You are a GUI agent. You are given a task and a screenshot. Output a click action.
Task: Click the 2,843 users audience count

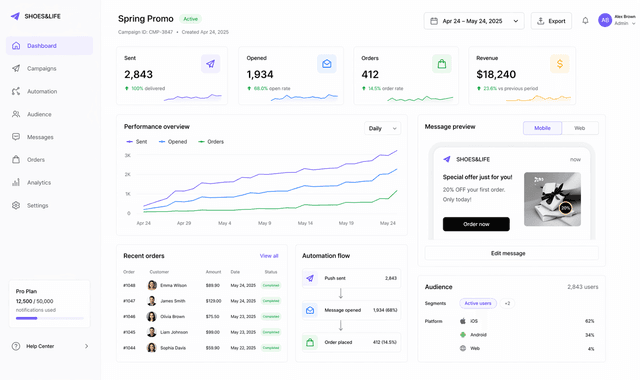tap(582, 287)
